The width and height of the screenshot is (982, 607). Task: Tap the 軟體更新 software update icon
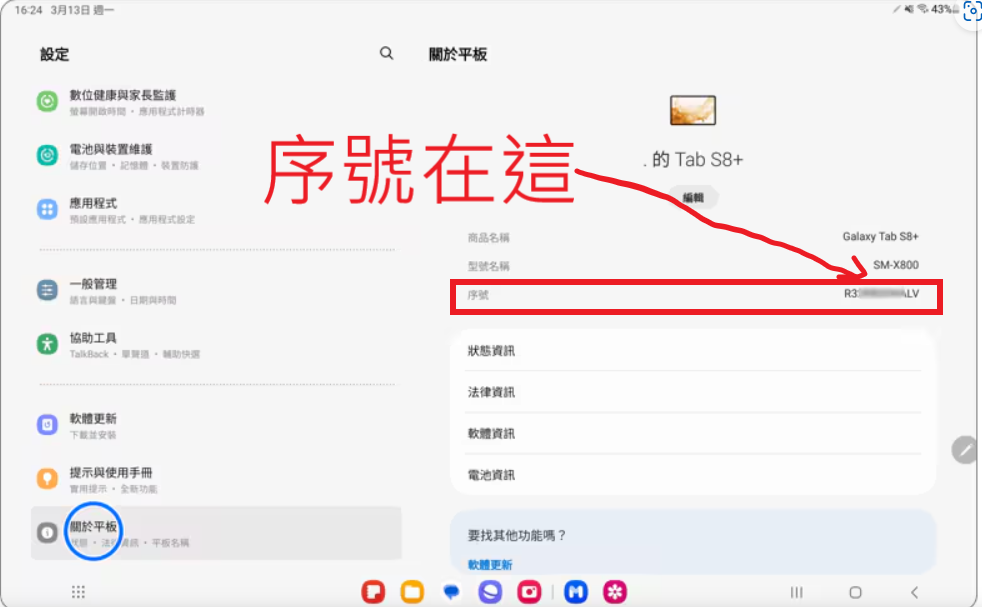tap(47, 425)
